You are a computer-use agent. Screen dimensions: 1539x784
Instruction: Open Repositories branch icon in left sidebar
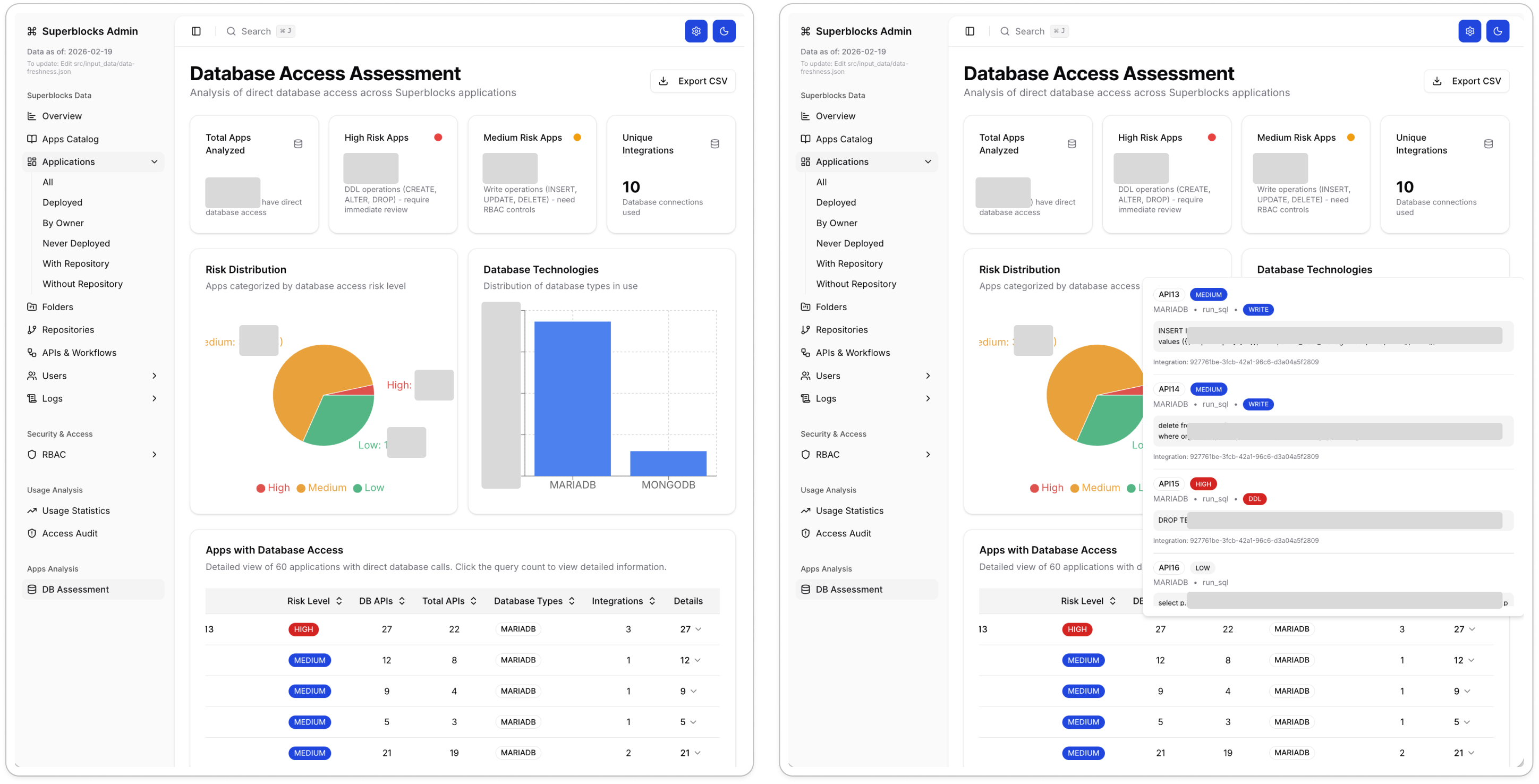[x=32, y=330]
